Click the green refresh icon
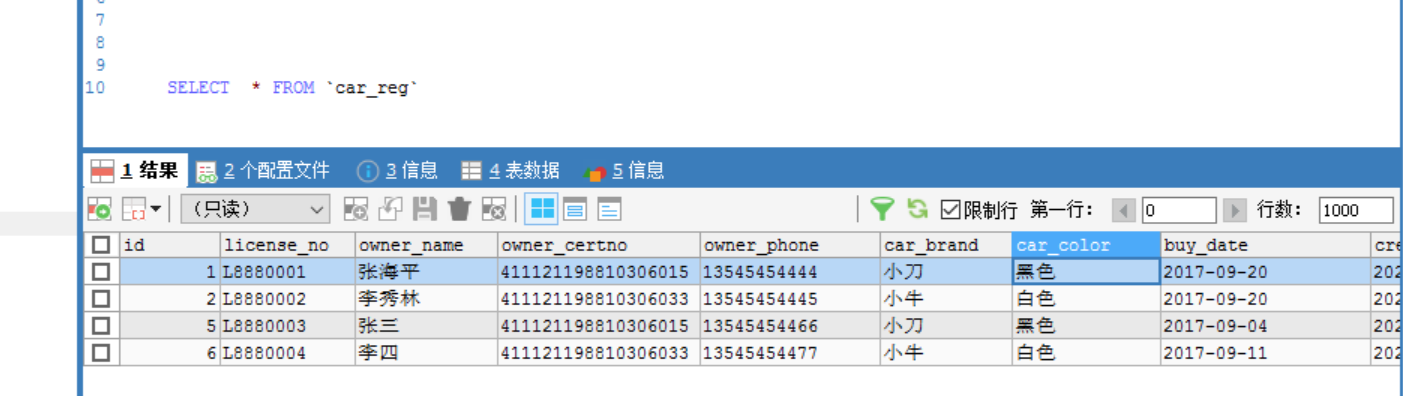Viewport: 1403px width, 396px height. 917,209
